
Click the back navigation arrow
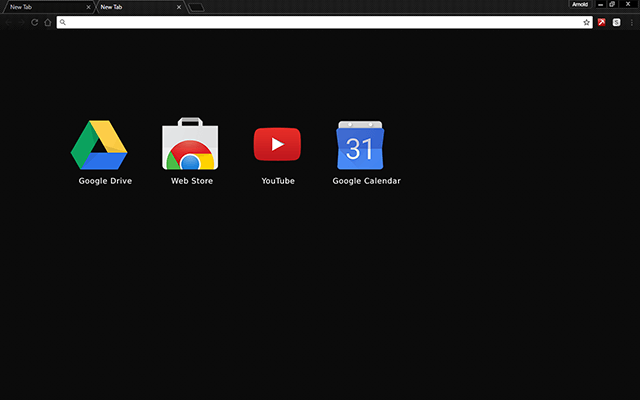[x=9, y=22]
